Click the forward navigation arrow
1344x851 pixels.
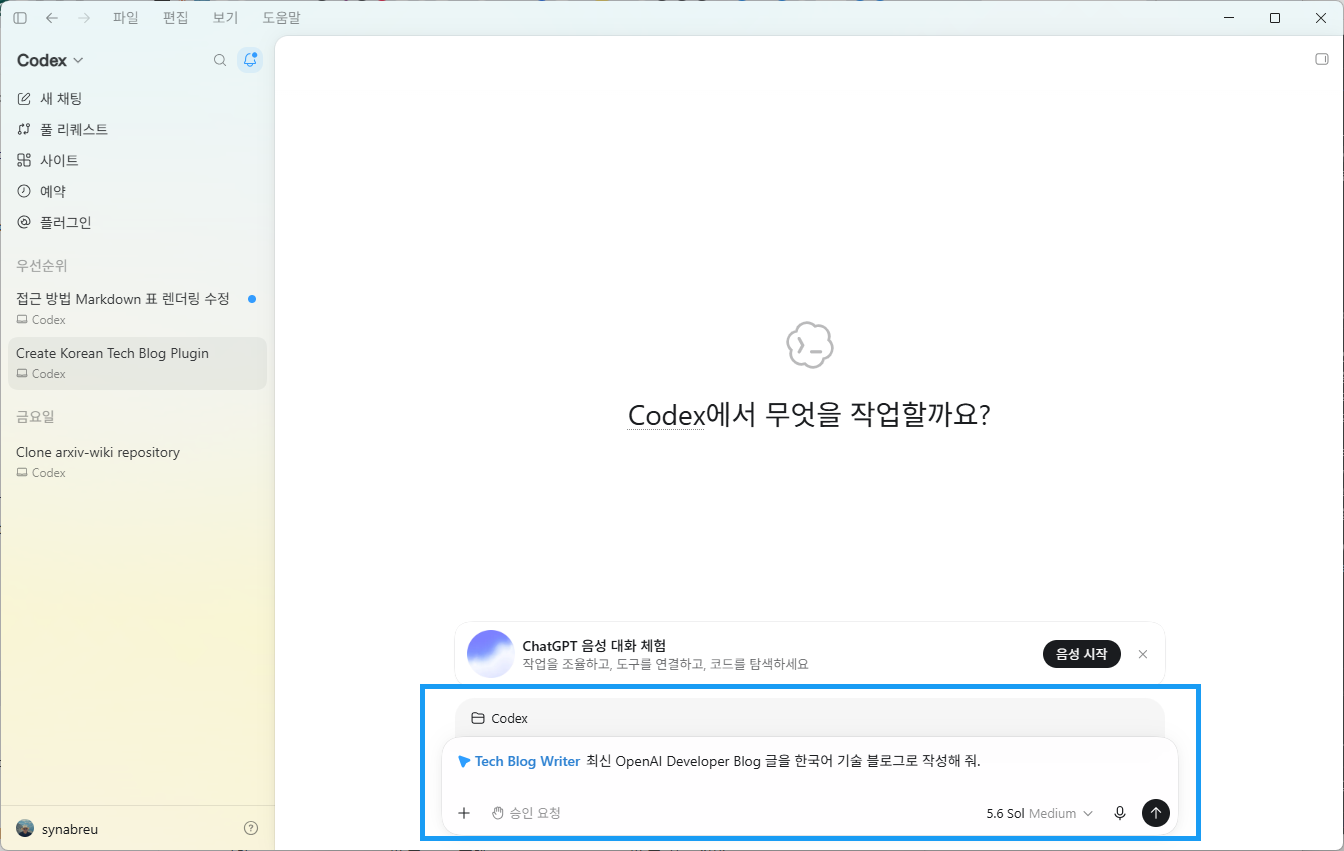point(84,18)
